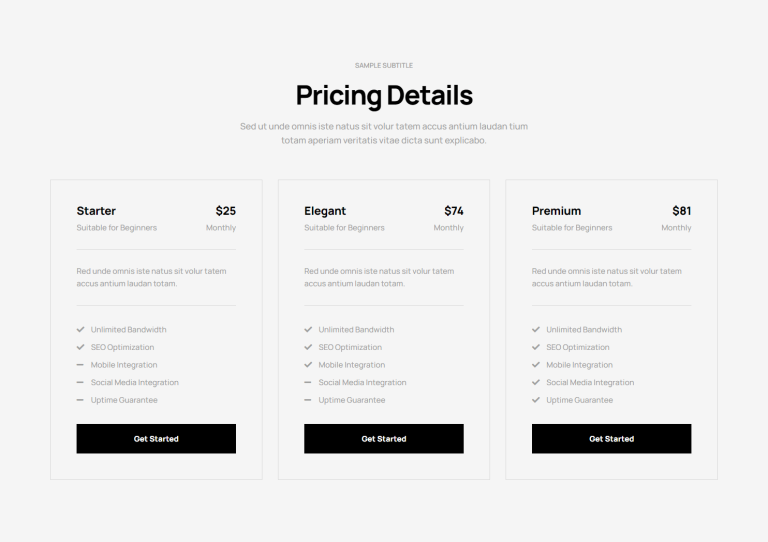The height and width of the screenshot is (542, 768).
Task: Click the Sample Subtitle text
Action: point(384,65)
